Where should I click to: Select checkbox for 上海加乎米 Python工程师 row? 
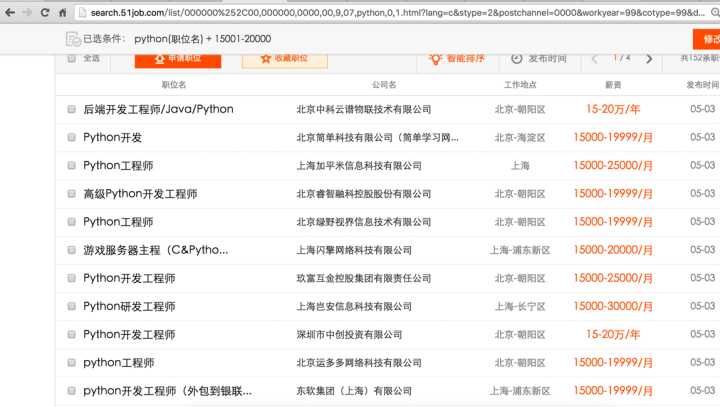tap(71, 165)
